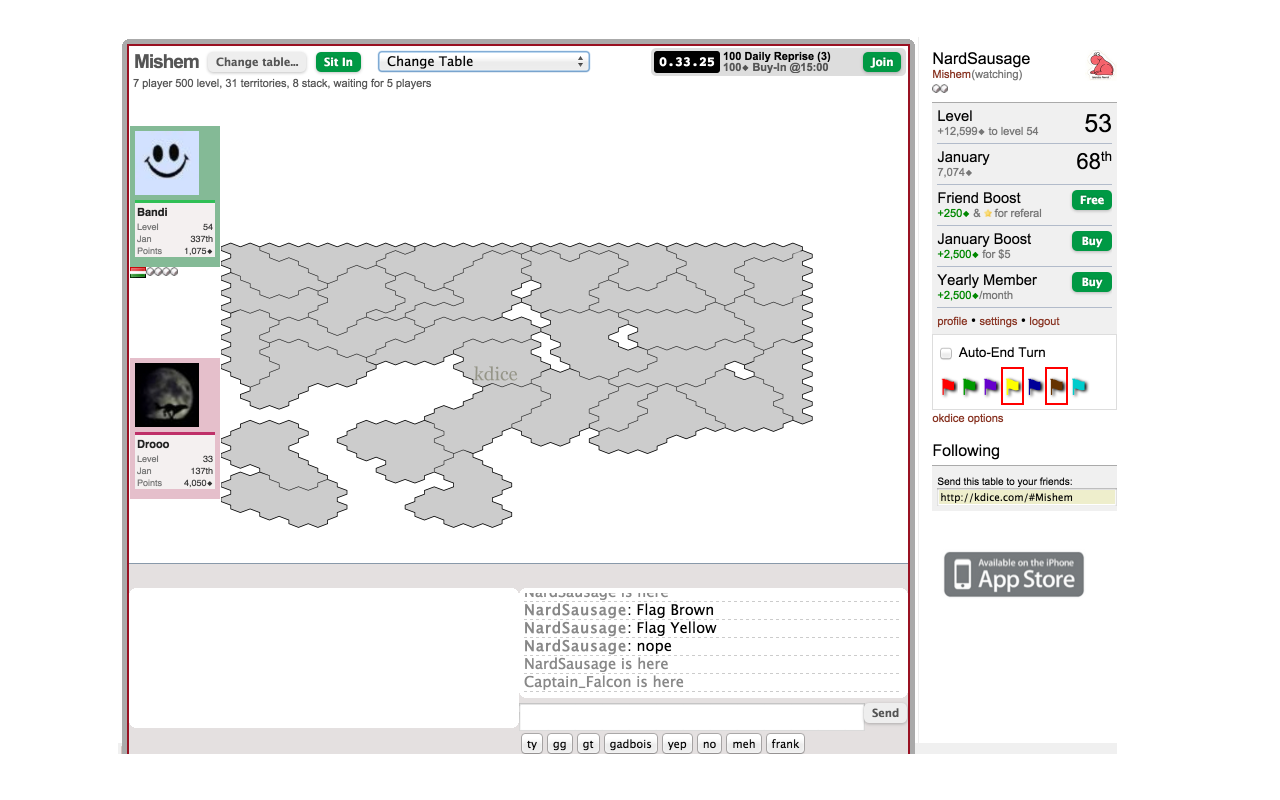Click the 'meh' quick chat button

click(x=744, y=744)
